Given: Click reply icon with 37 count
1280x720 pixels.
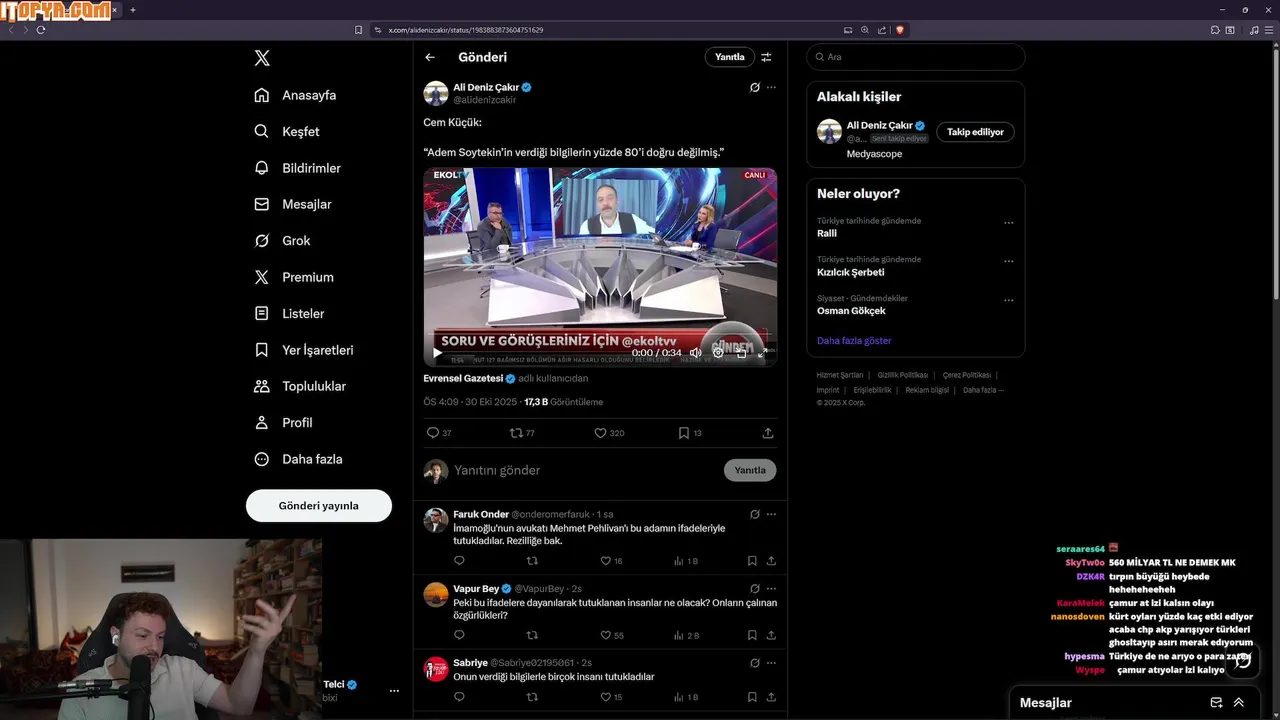Looking at the screenshot, I should [439, 433].
